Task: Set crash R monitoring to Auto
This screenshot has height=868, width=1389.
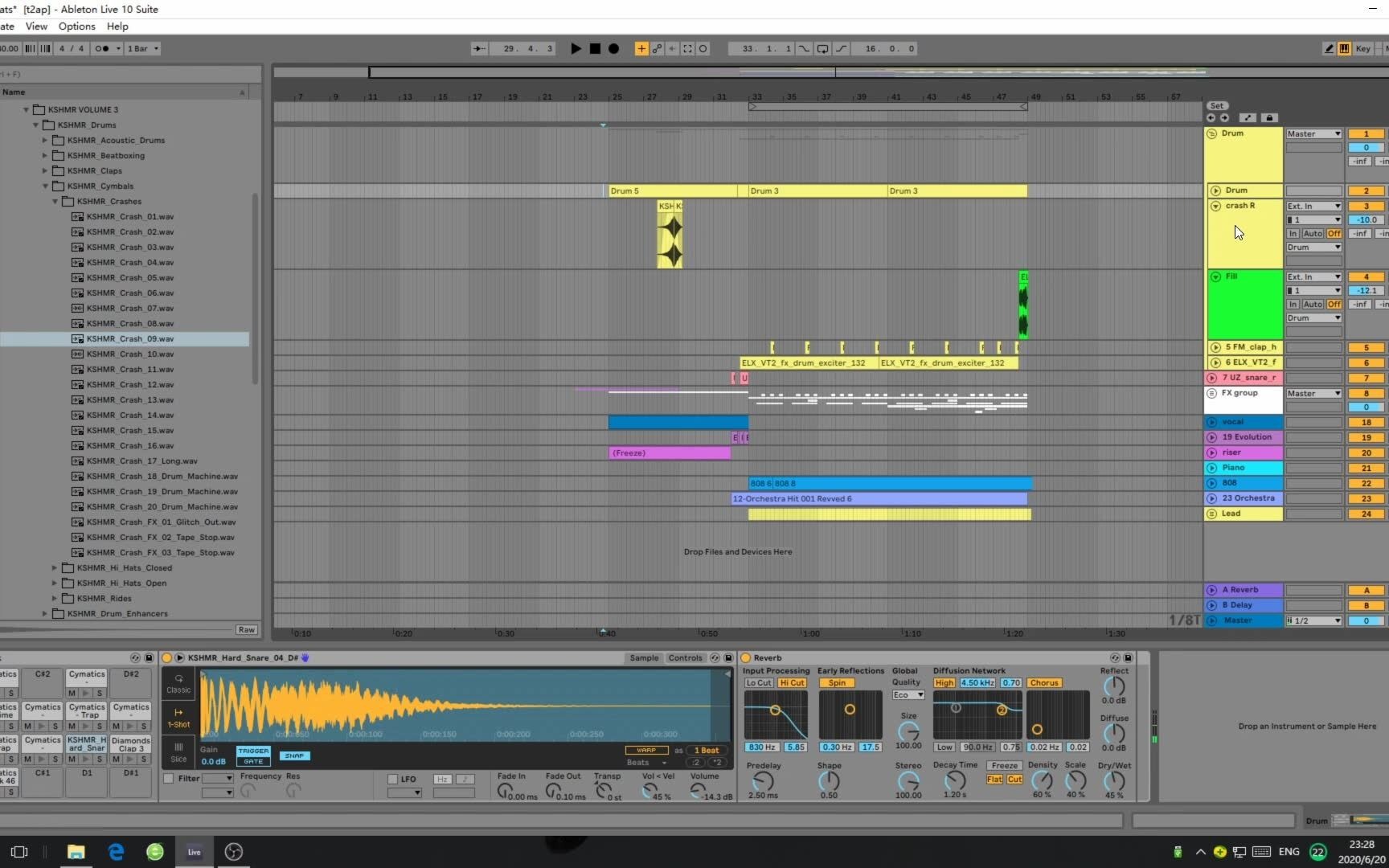Action: coord(1313,234)
